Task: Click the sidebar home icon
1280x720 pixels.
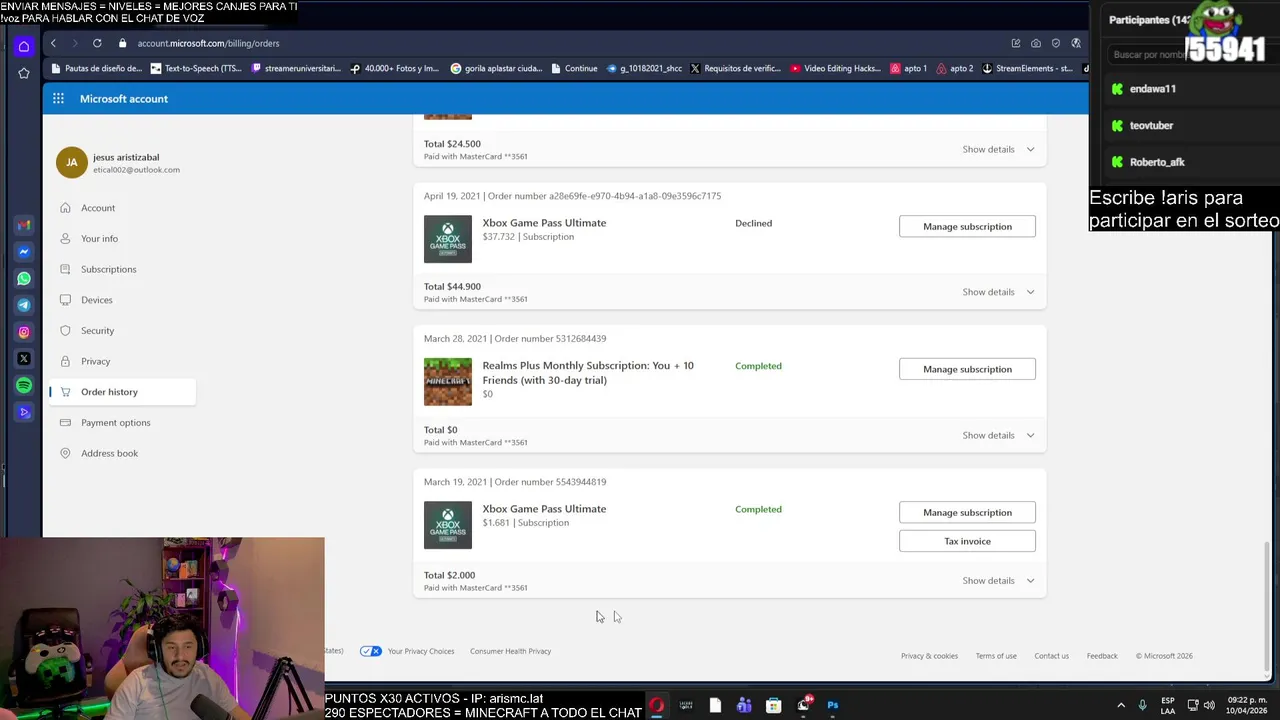Action: click(x=24, y=46)
